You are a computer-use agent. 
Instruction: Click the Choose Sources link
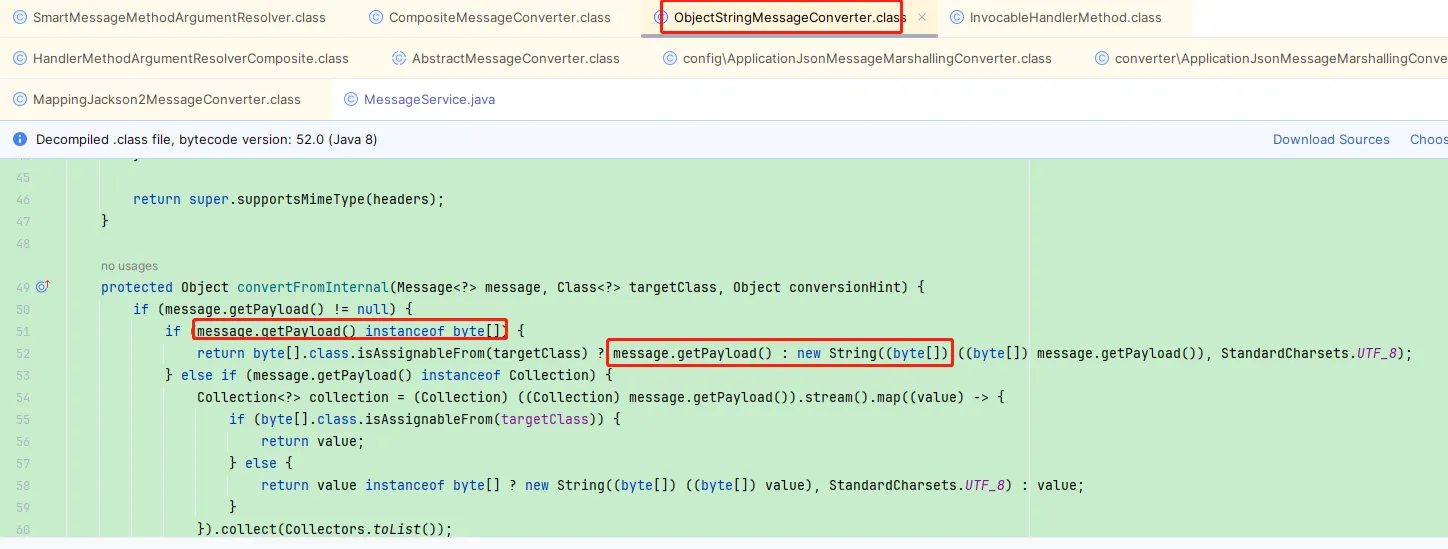(1428, 140)
